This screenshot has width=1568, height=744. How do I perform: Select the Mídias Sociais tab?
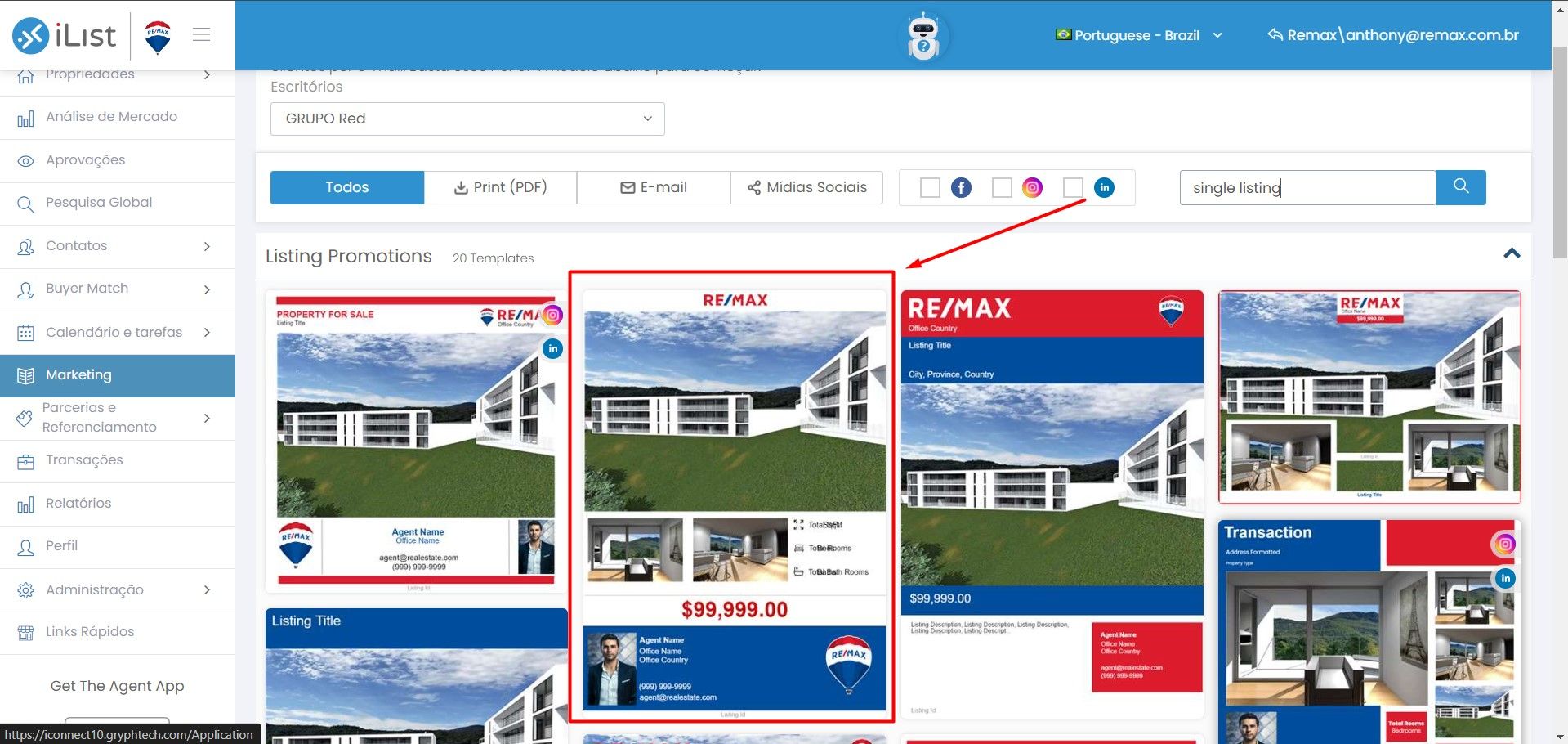point(806,187)
